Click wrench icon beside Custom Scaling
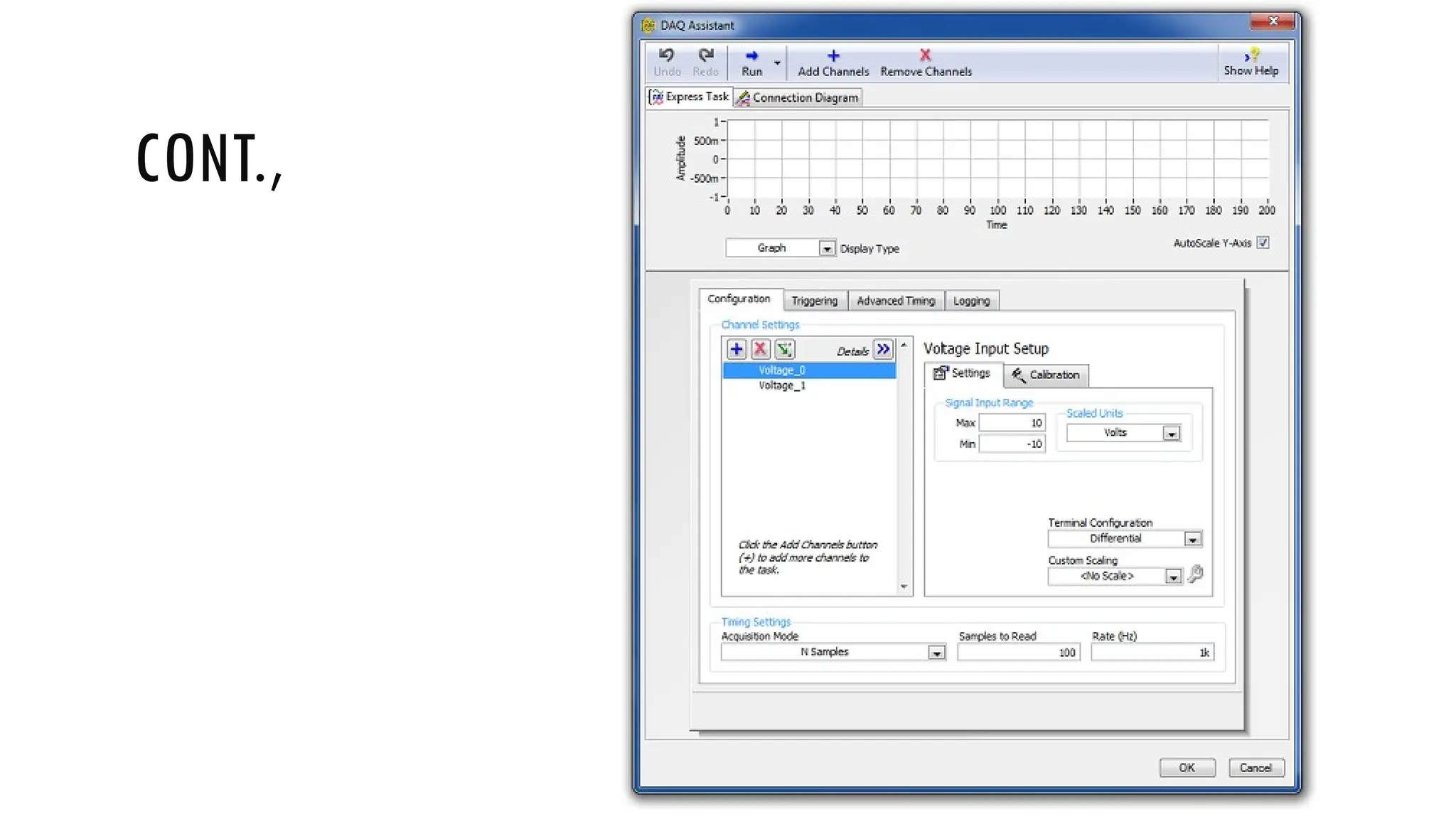1456x819 pixels. pyautogui.click(x=1196, y=574)
